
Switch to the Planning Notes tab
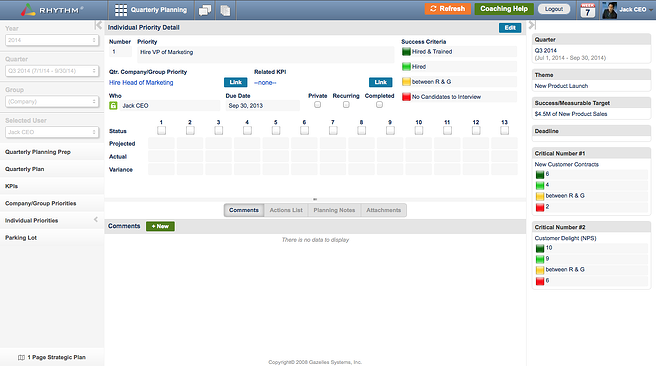point(334,210)
